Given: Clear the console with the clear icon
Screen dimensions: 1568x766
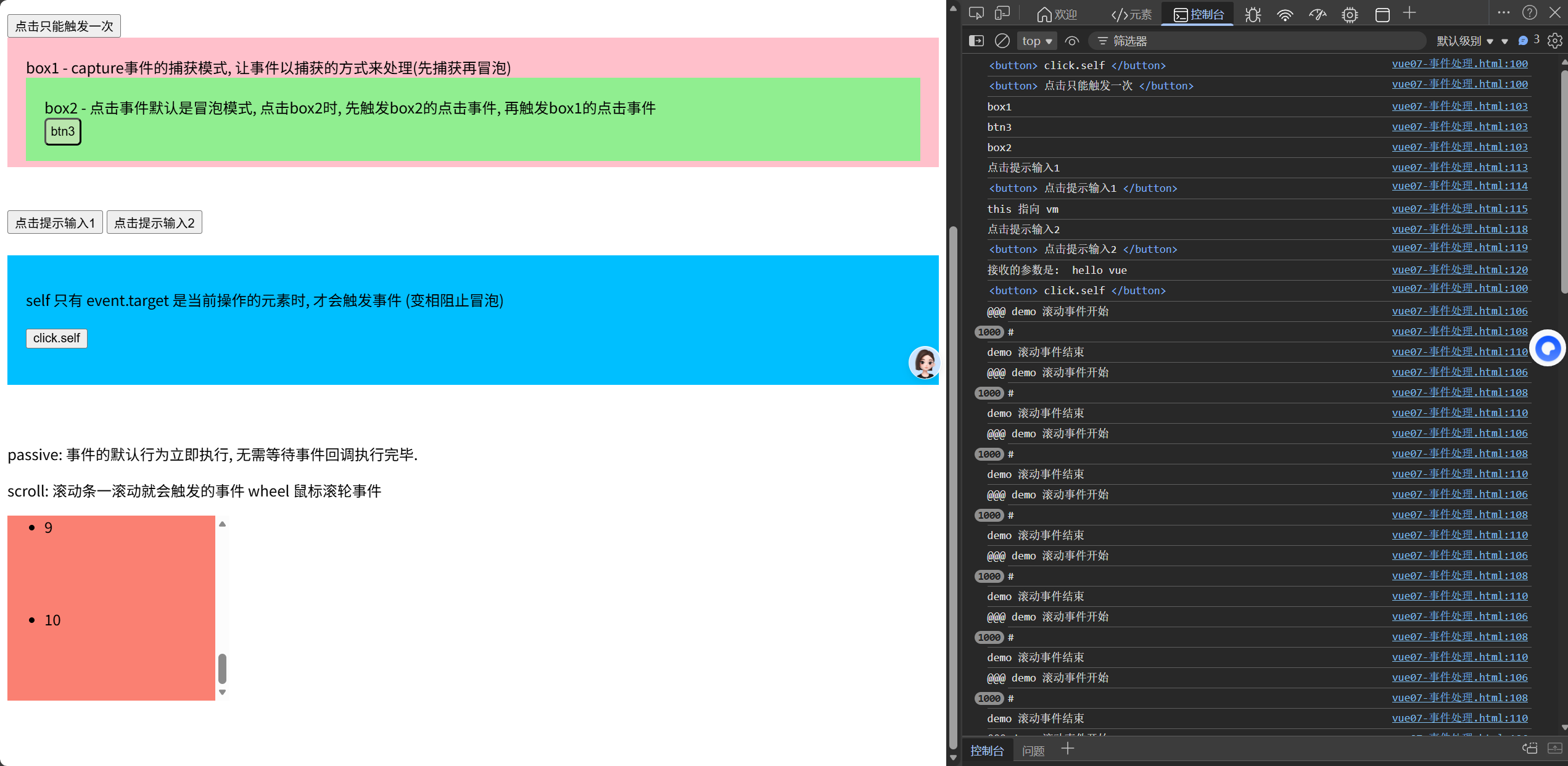Looking at the screenshot, I should (1002, 41).
